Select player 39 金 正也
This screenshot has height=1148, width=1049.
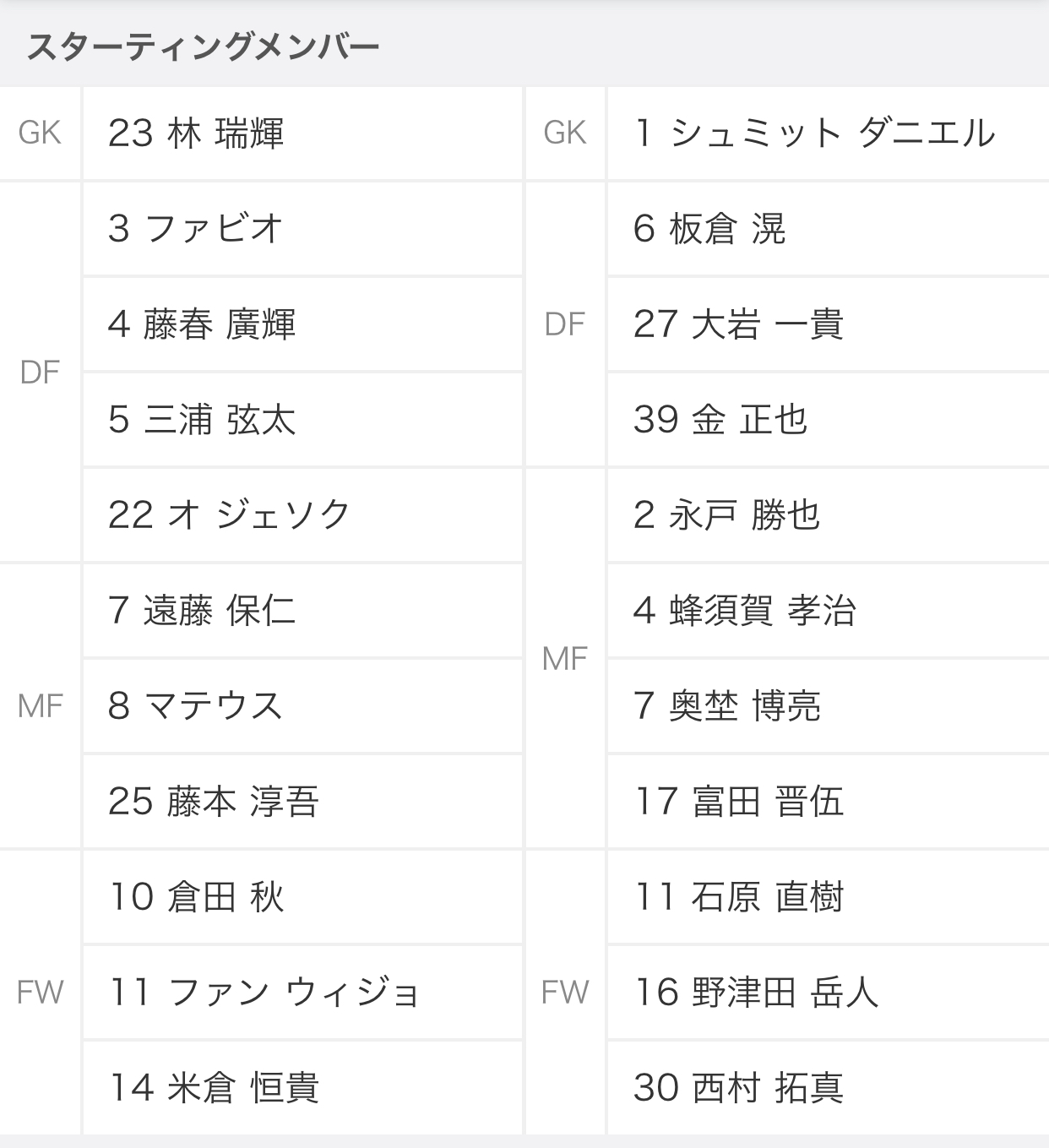[720, 420]
